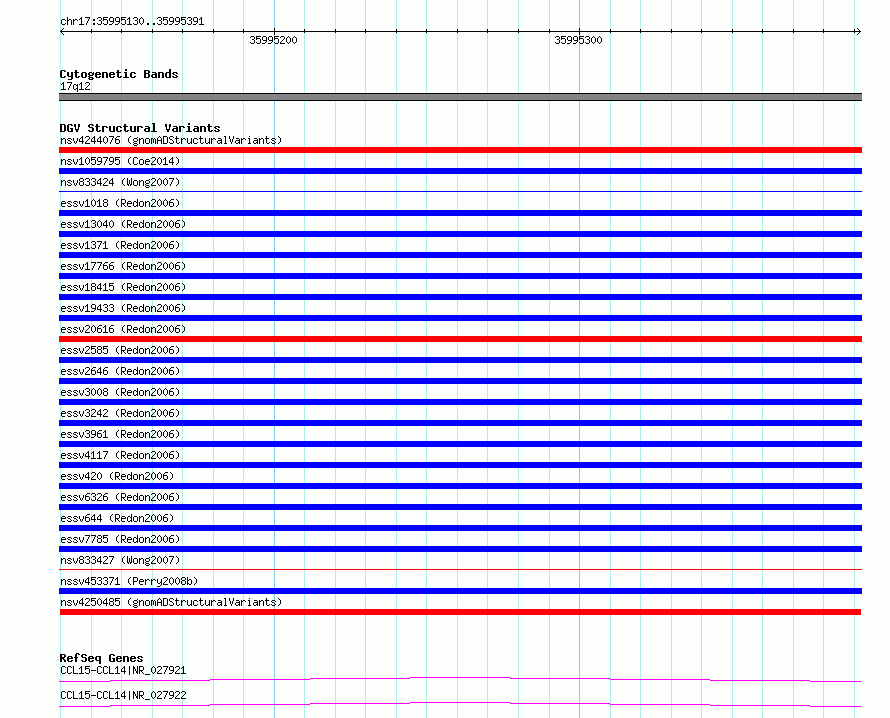Viewport: 890px width, 718px height.
Task: Click the blue bar for essv3961
Action: coord(460,444)
